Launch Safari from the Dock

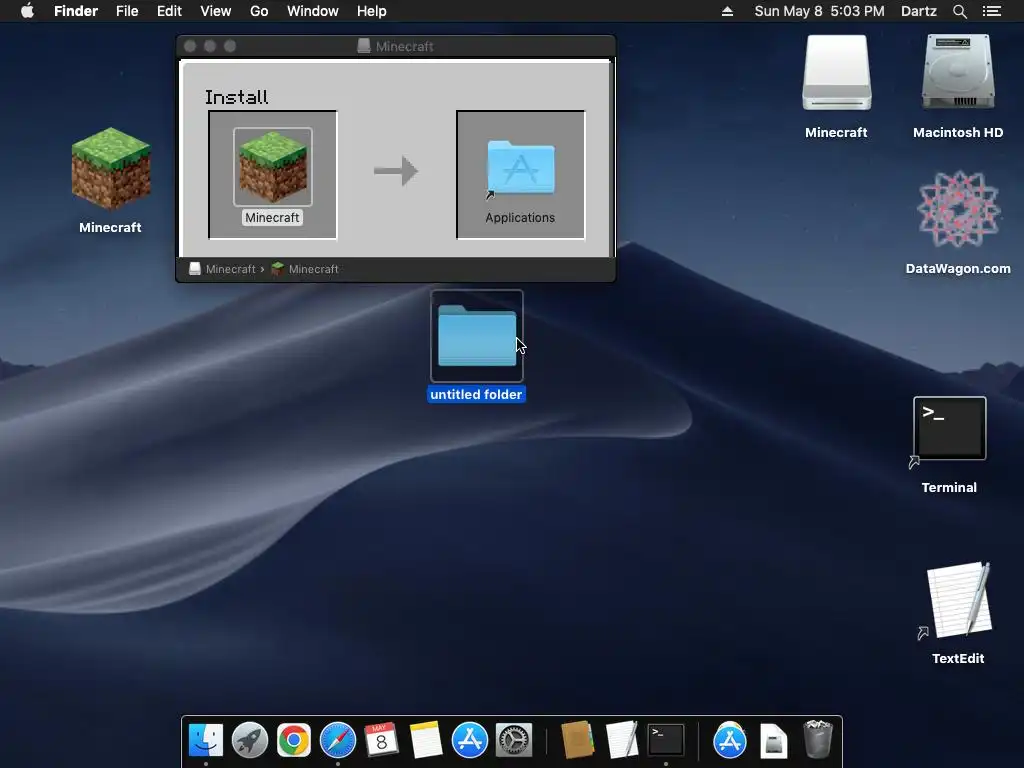(338, 741)
